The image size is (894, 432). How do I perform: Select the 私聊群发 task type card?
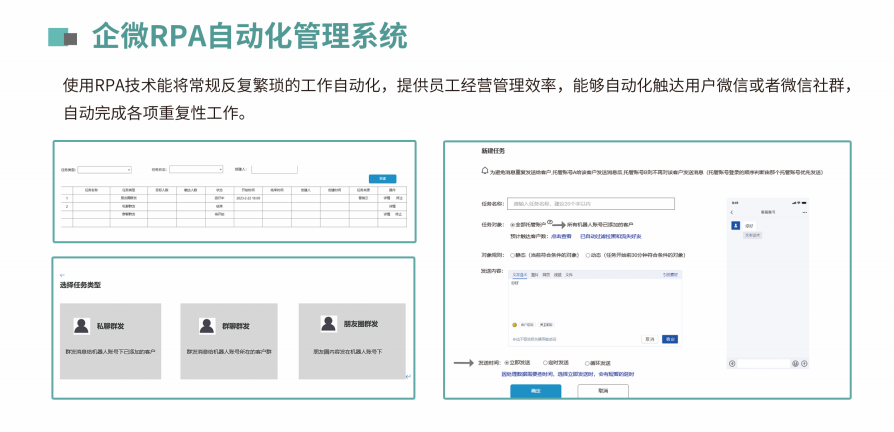click(111, 341)
